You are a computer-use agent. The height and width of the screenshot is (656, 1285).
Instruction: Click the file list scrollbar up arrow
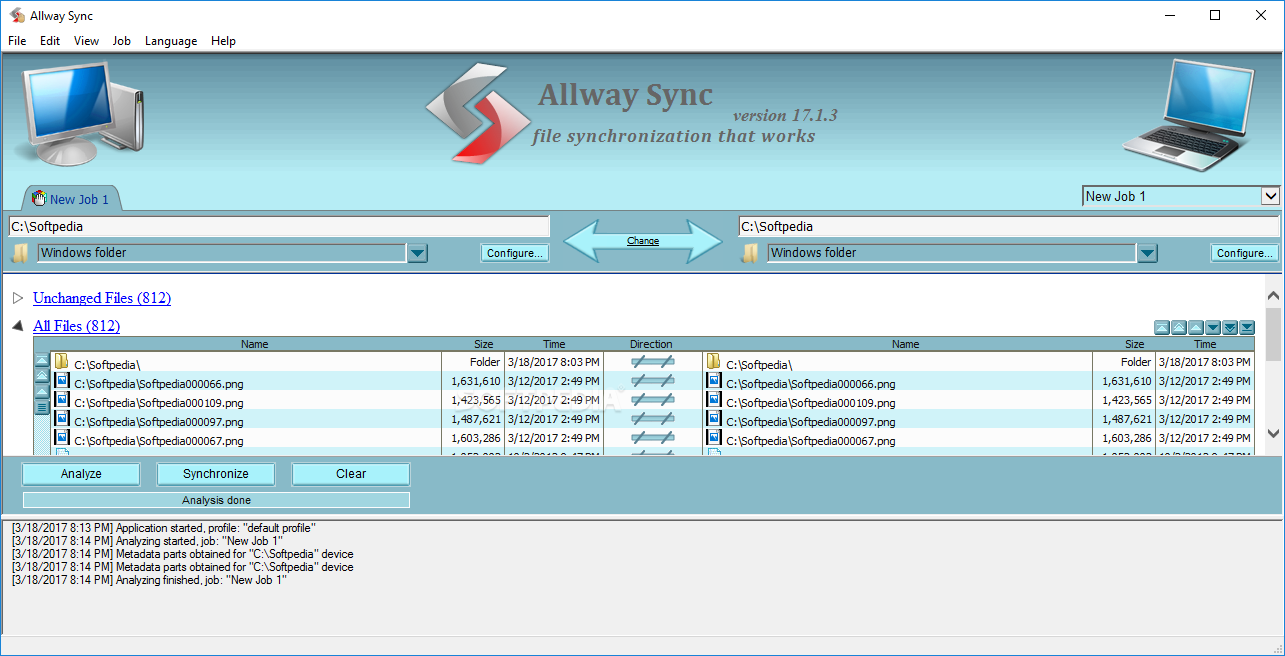pyautogui.click(x=1273, y=296)
